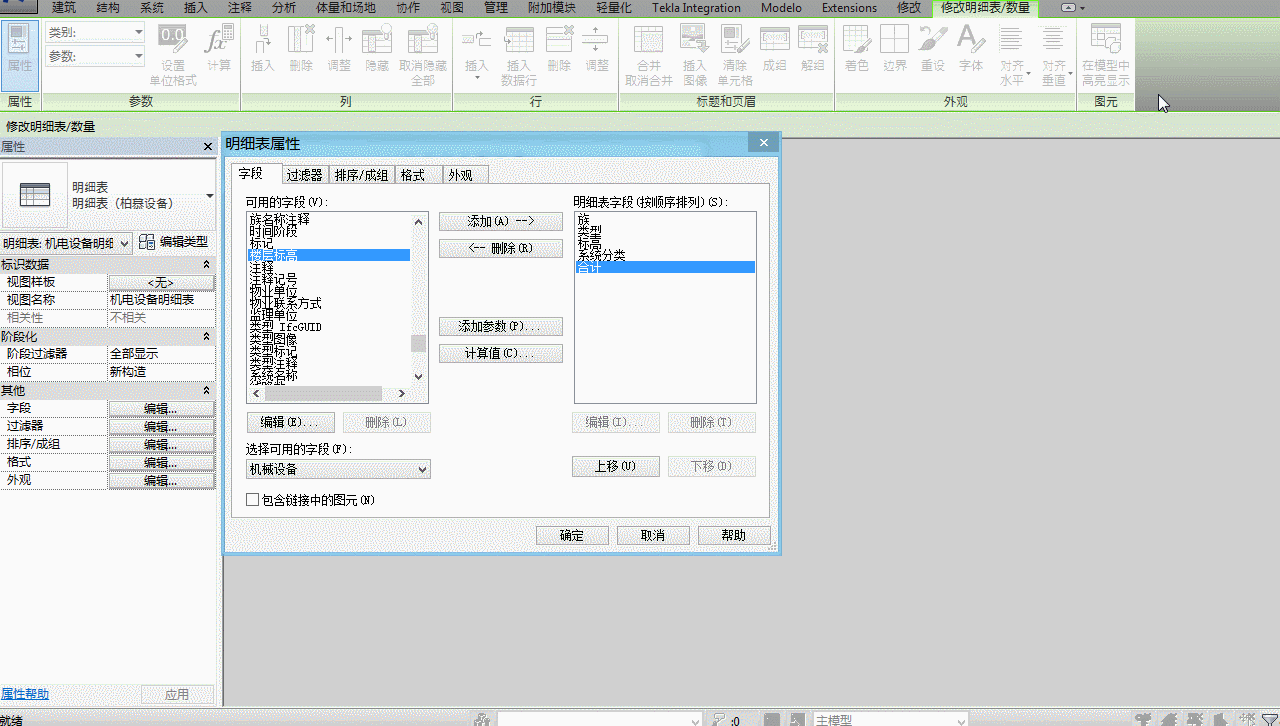Open 选择可用的字段 机械设备 combo box
Image resolution: width=1280 pixels, height=726 pixels.
[x=338, y=469]
